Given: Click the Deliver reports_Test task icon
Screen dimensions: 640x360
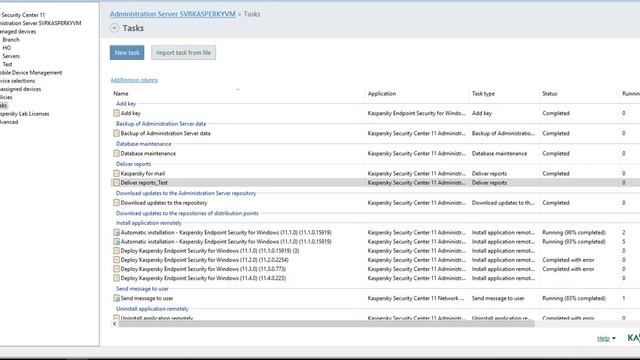Looking at the screenshot, I should (x=116, y=182).
